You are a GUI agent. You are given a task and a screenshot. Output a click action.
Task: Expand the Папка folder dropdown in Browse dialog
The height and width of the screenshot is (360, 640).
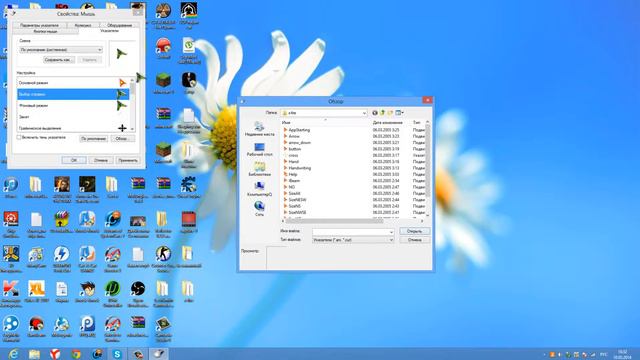[x=364, y=113]
